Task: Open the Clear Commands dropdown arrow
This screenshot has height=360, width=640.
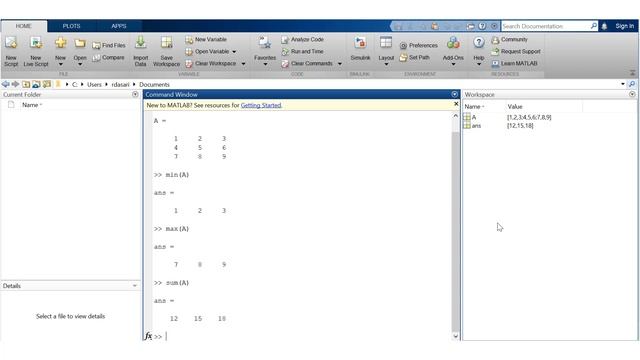Action: 340,64
